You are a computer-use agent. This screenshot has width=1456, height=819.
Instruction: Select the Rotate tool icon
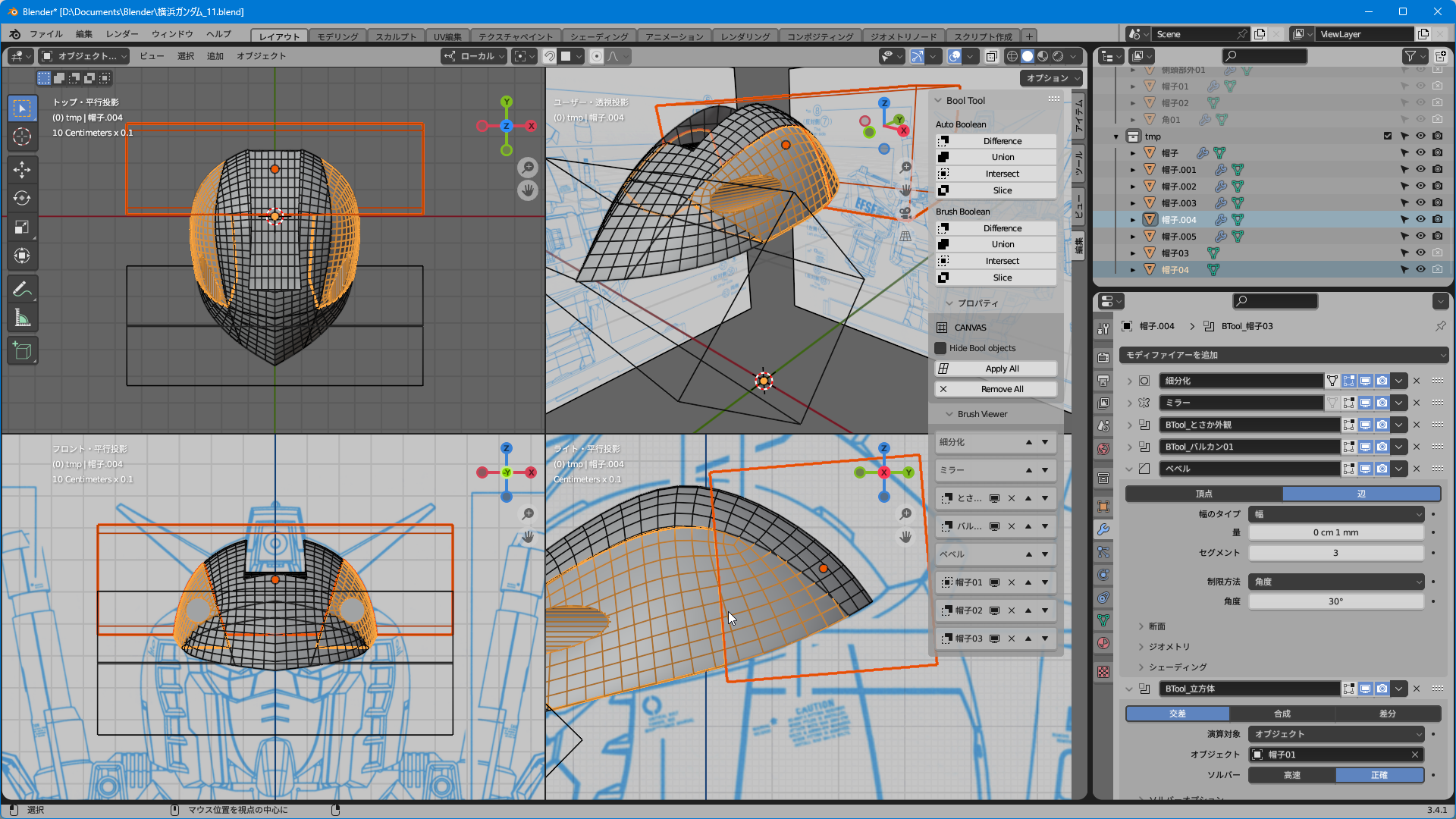(x=22, y=198)
